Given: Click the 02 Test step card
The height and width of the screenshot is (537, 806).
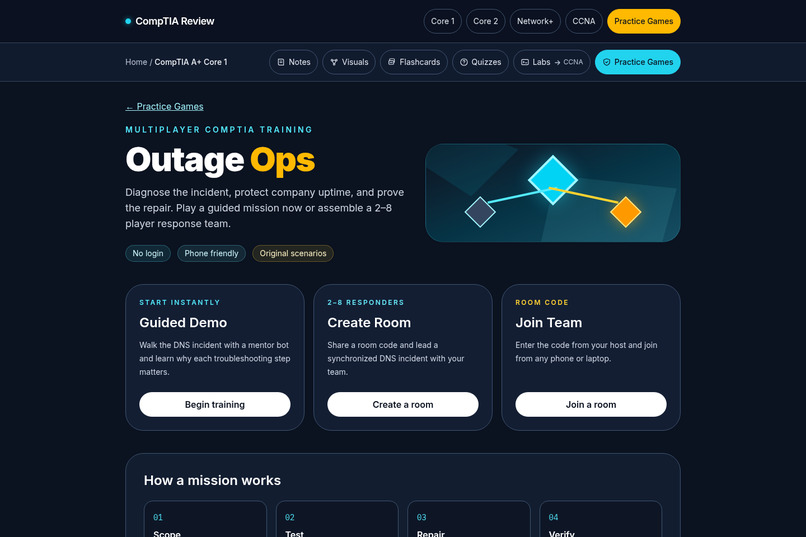Looking at the screenshot, I should click(337, 519).
